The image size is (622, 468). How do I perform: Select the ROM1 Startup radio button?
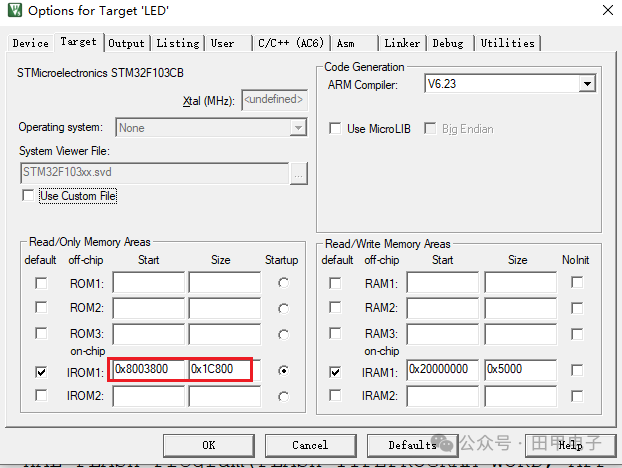click(x=283, y=283)
